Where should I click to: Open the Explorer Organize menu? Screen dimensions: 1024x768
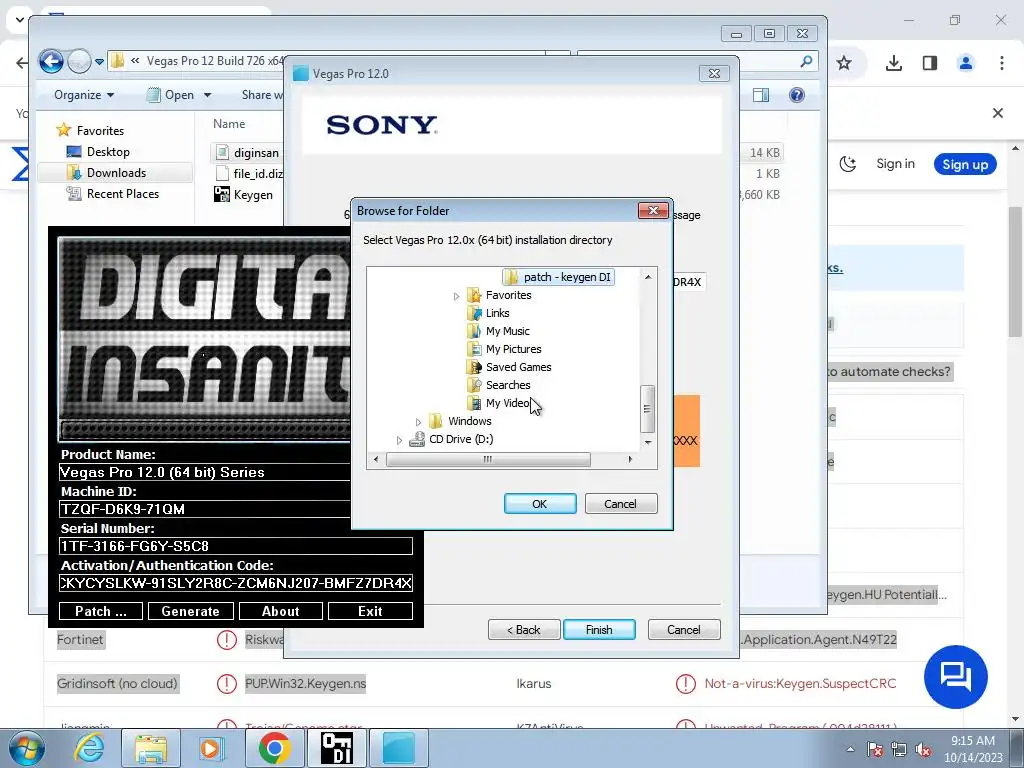pos(84,95)
